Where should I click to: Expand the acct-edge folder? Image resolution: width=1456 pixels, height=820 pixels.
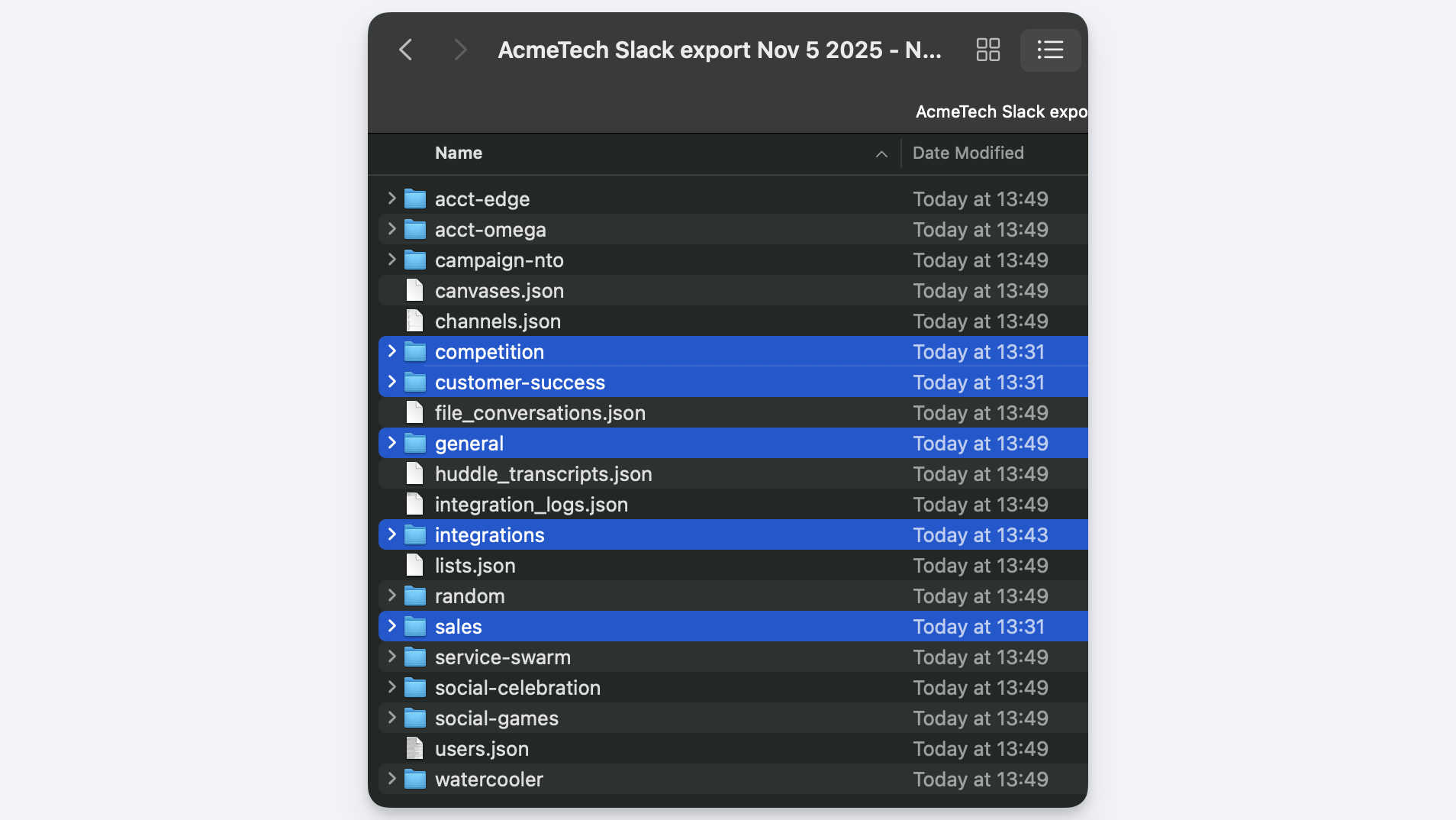pos(391,199)
